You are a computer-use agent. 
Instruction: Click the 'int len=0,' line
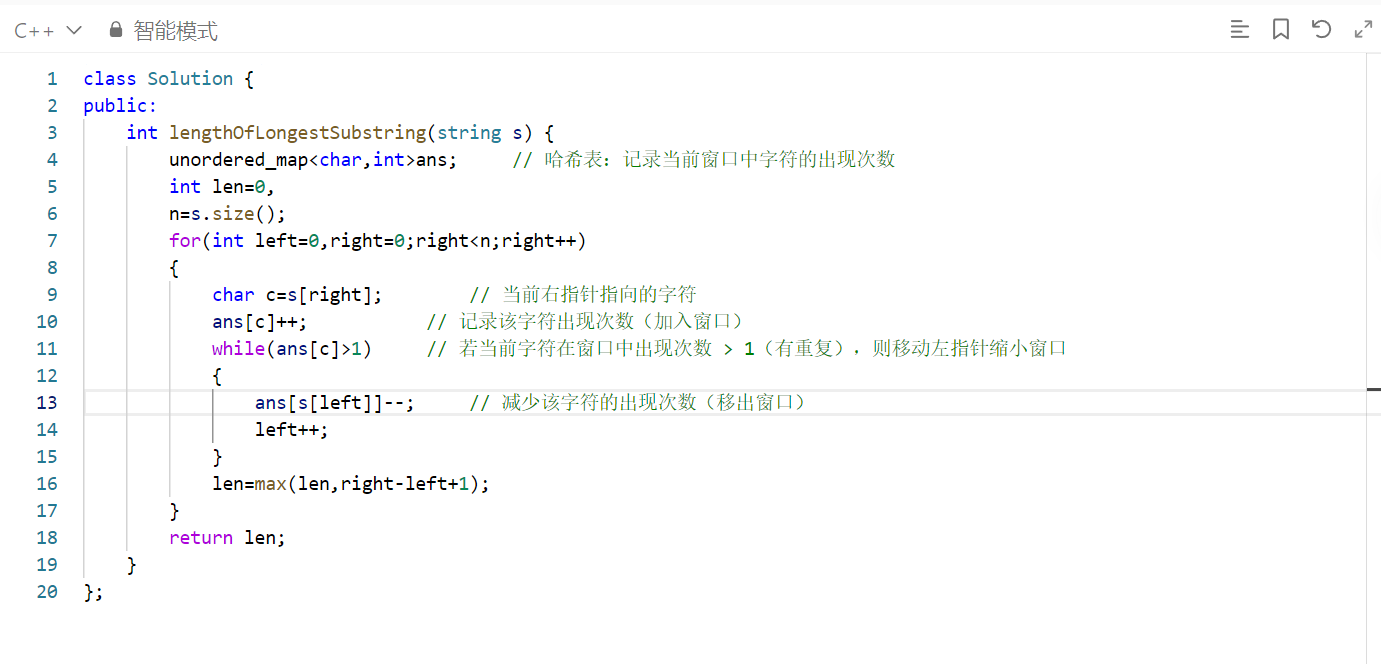tap(222, 187)
